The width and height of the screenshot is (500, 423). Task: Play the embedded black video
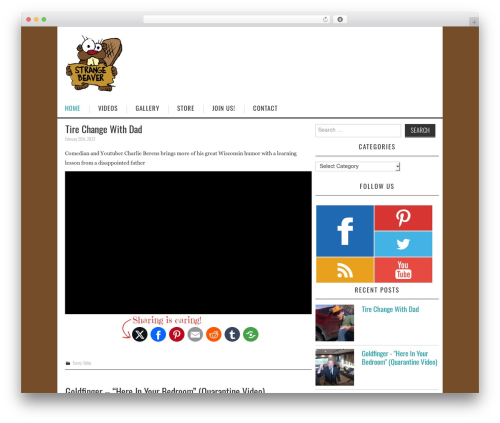tap(188, 243)
